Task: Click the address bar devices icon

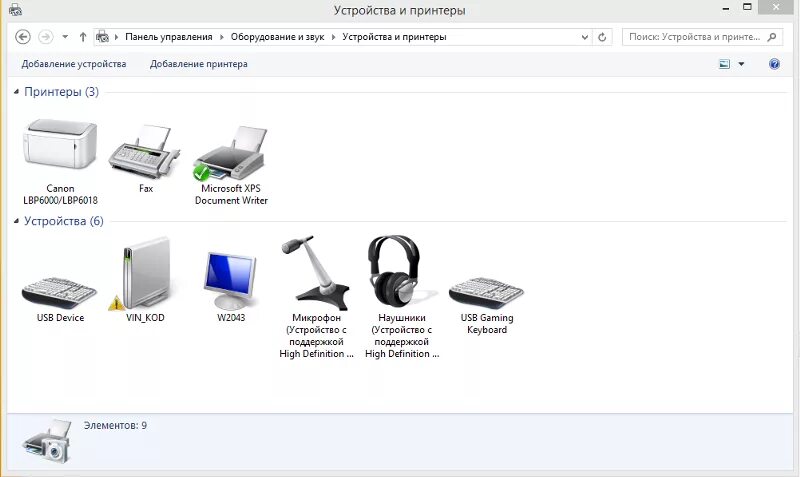Action: point(103,37)
